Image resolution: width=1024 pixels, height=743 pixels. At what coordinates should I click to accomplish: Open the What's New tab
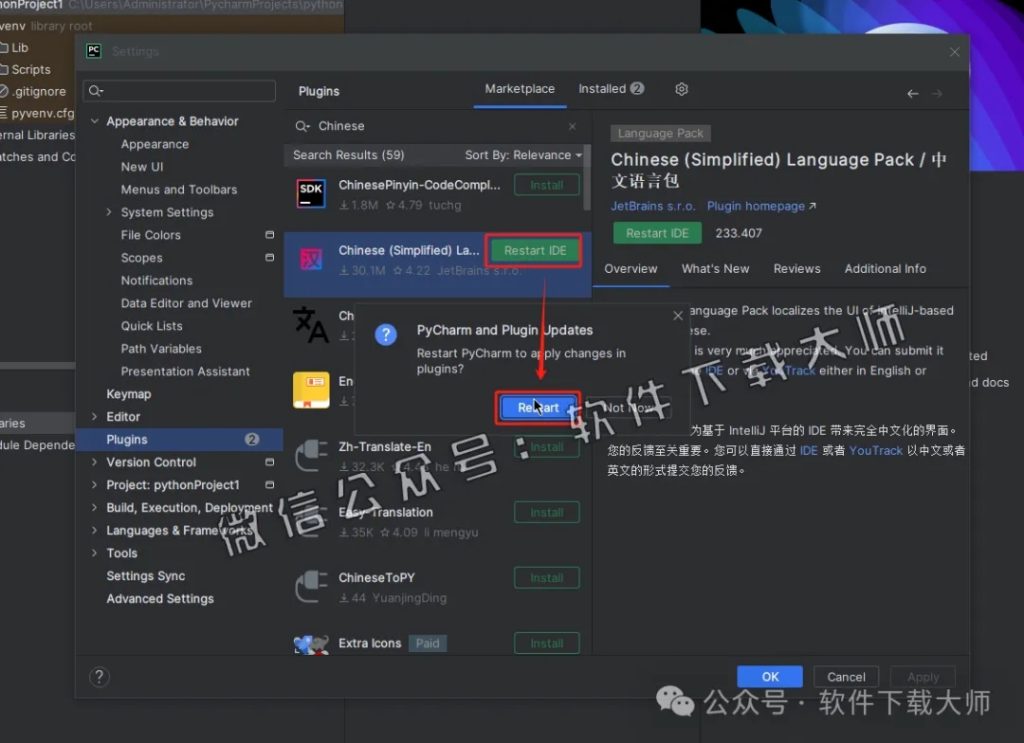point(715,268)
